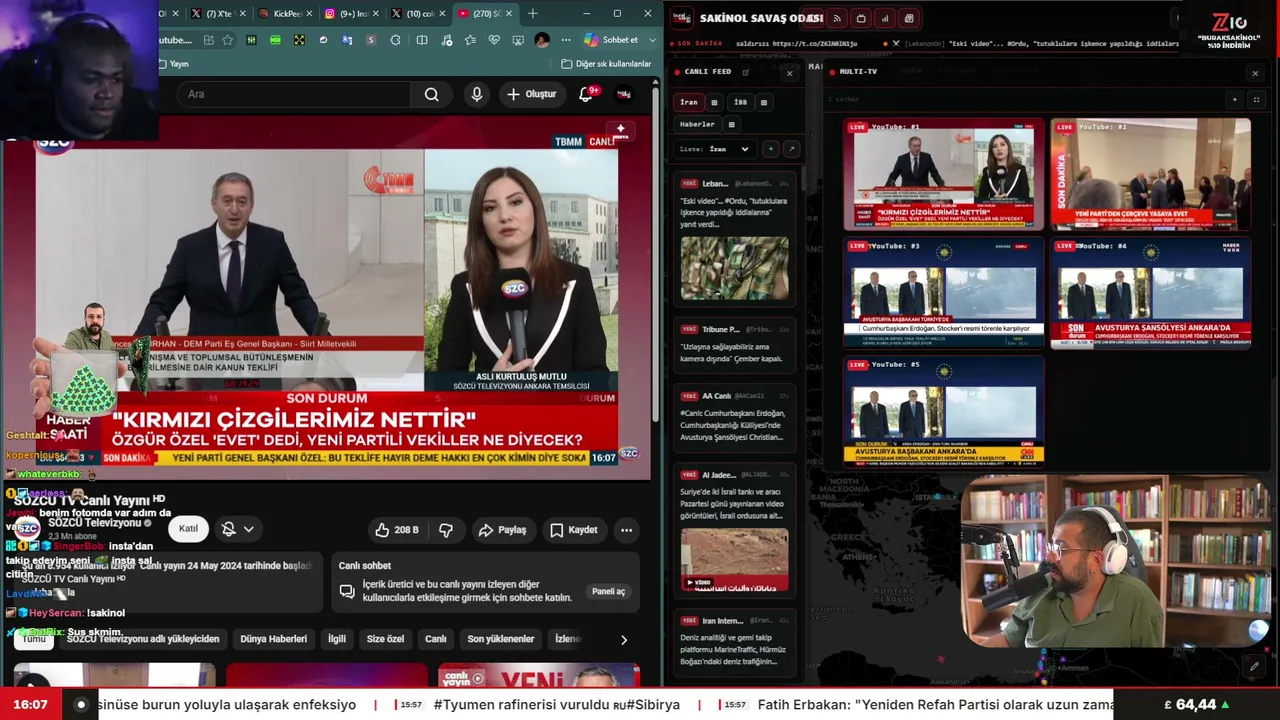
Task: Like the SÖZCÜ TV live video
Action: point(398,530)
